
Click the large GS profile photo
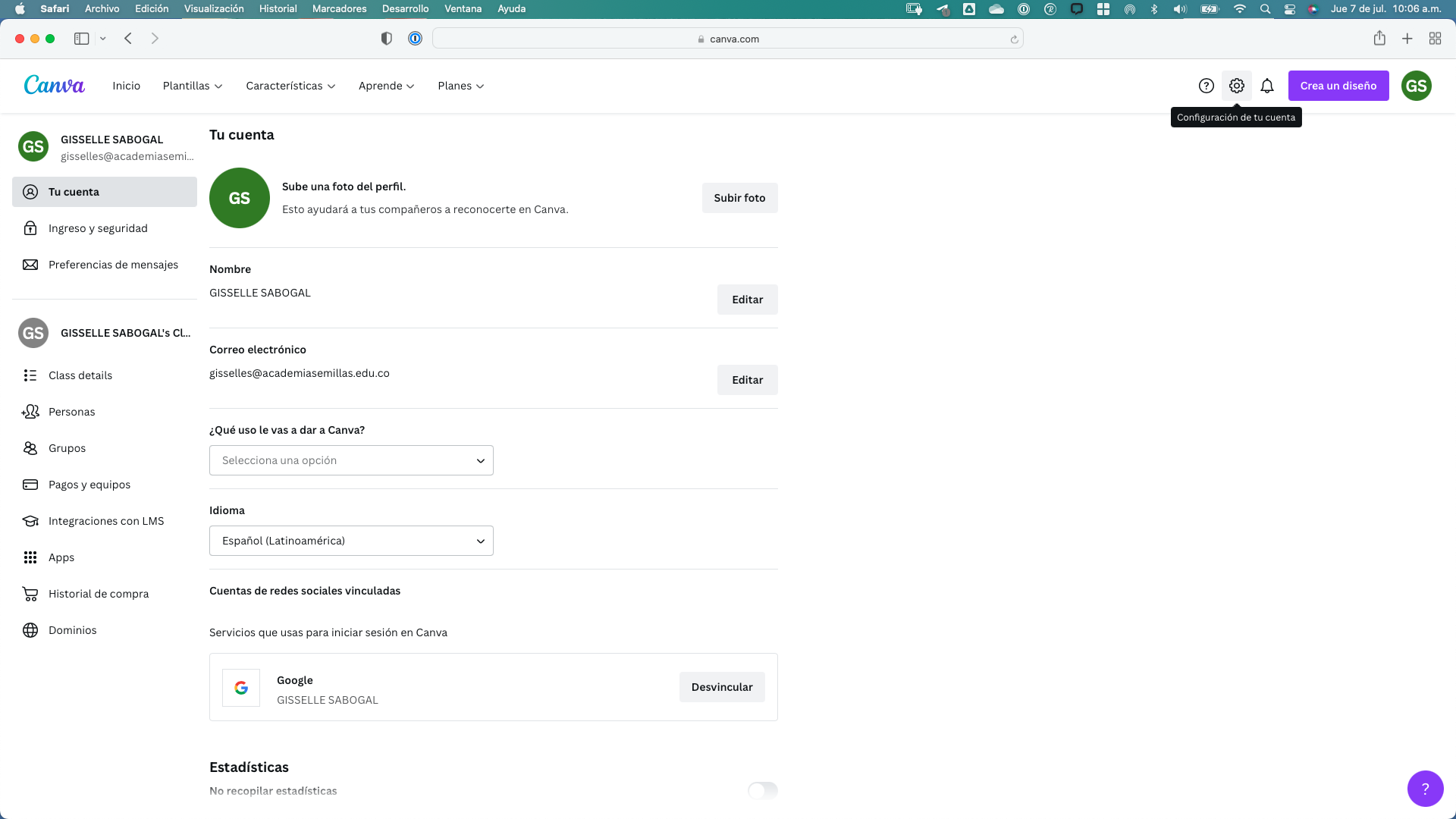point(240,198)
